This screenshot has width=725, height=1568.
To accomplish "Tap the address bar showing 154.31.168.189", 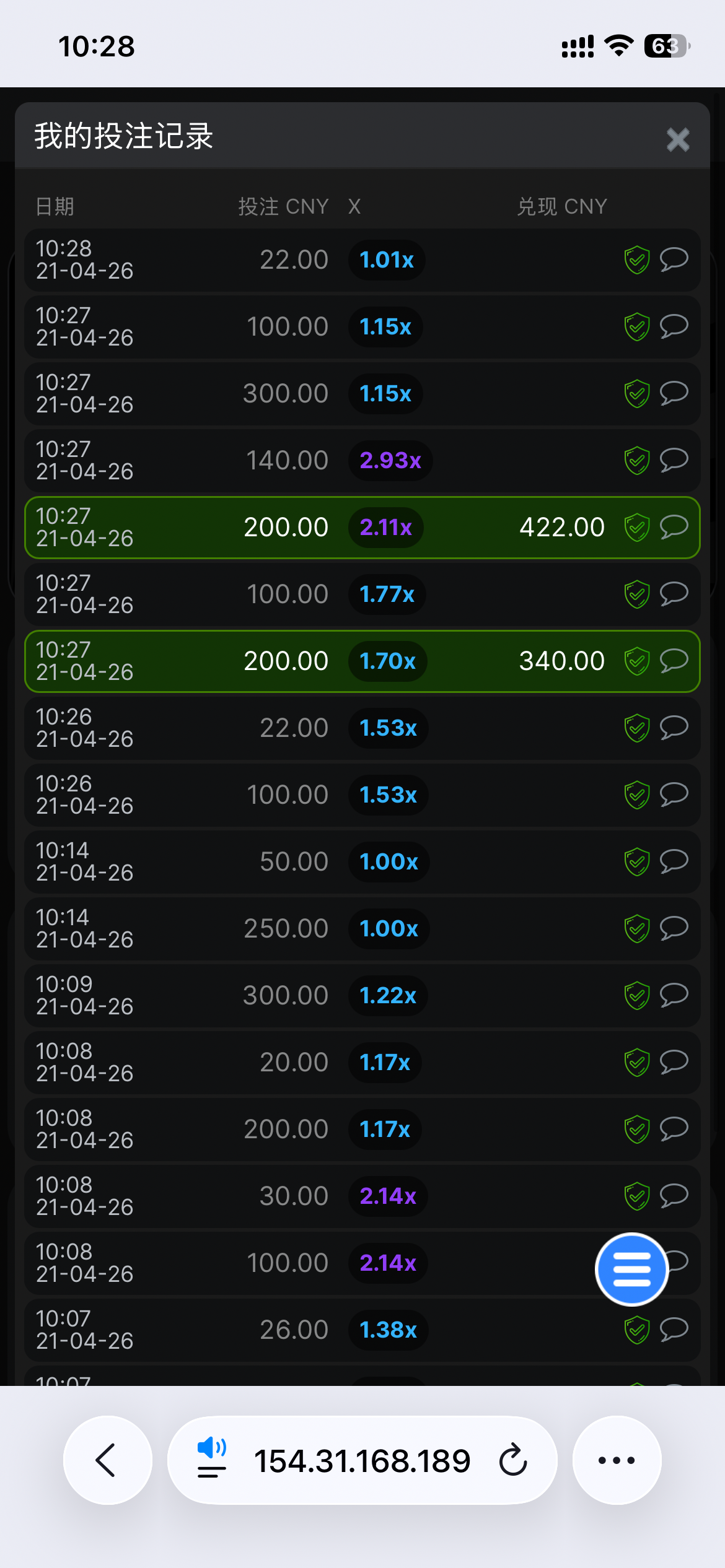I will pyautogui.click(x=362, y=1460).
